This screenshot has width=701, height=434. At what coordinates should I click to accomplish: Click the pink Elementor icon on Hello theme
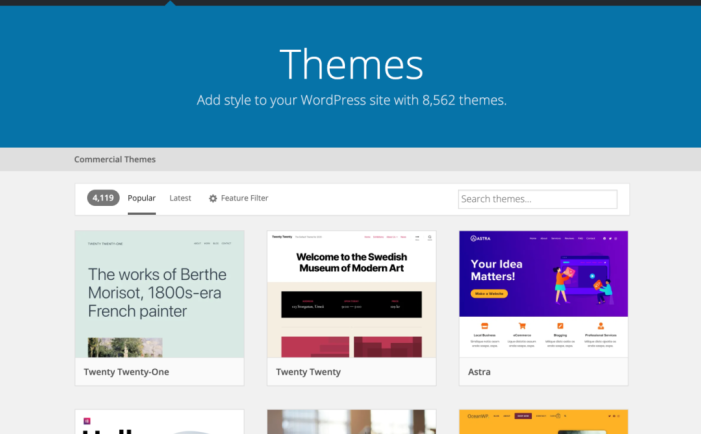click(x=87, y=421)
